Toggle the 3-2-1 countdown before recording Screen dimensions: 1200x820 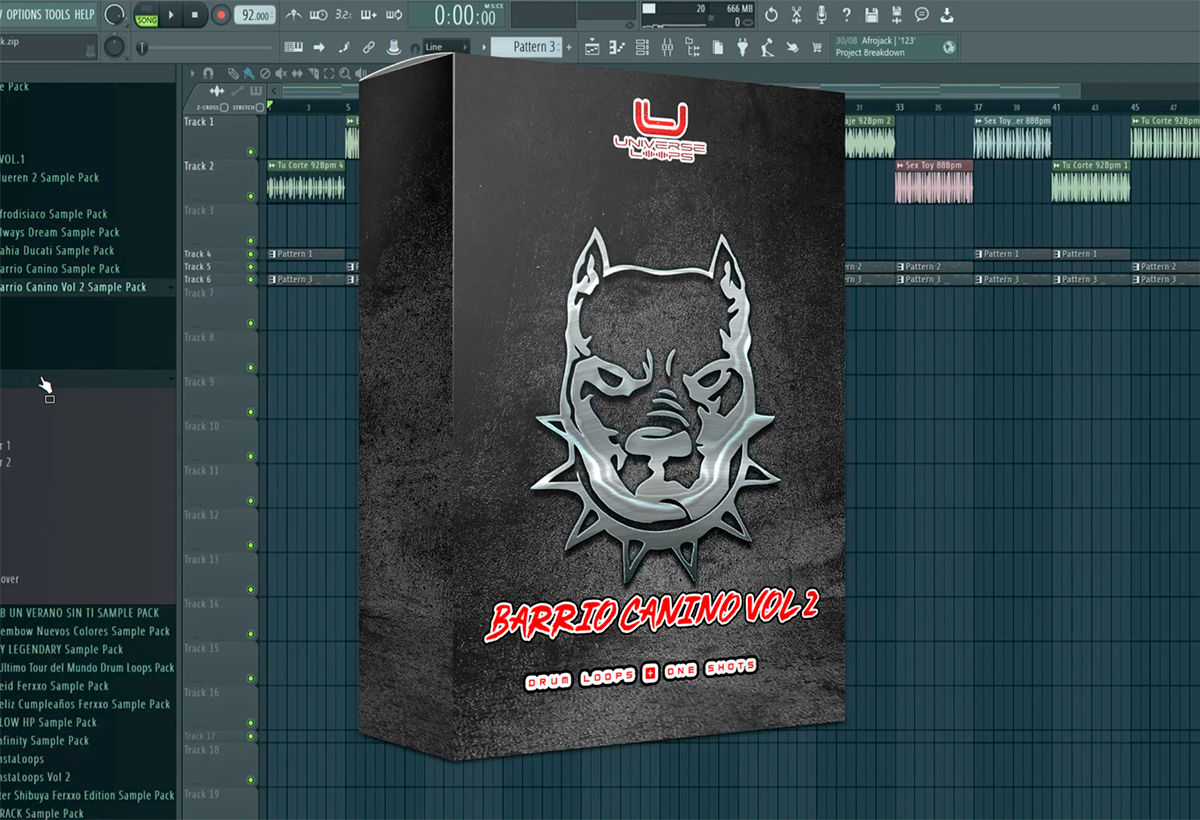tap(343, 15)
